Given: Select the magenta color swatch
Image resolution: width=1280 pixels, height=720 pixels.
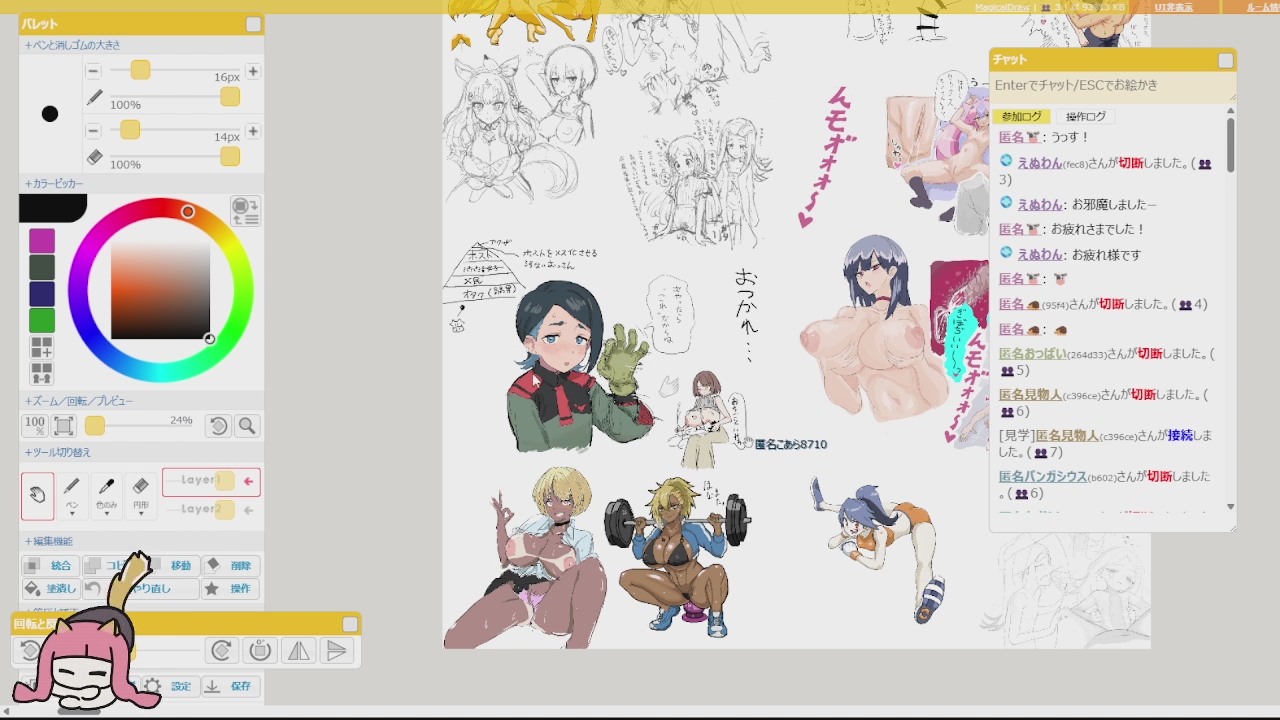Looking at the screenshot, I should 42,241.
